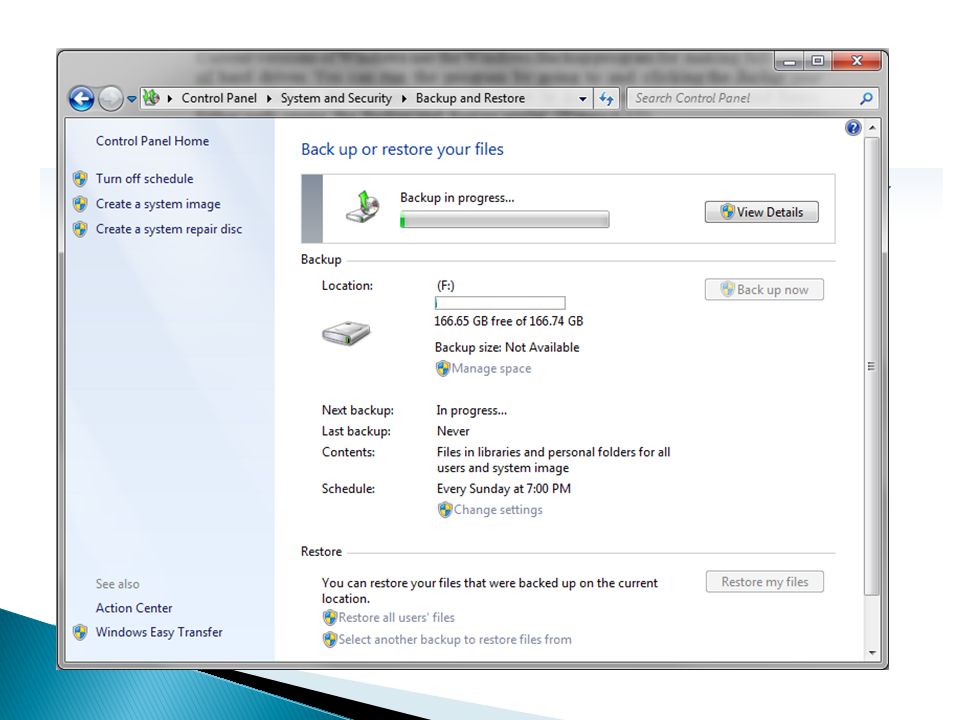Viewport: 960px width, 720px height.
Task: Click the greyed Forward arrow button
Action: click(111, 99)
